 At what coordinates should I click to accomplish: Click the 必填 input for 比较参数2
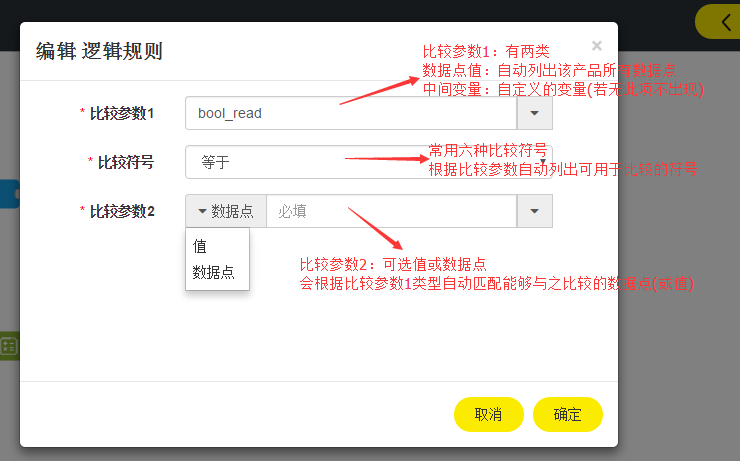[x=390, y=211]
